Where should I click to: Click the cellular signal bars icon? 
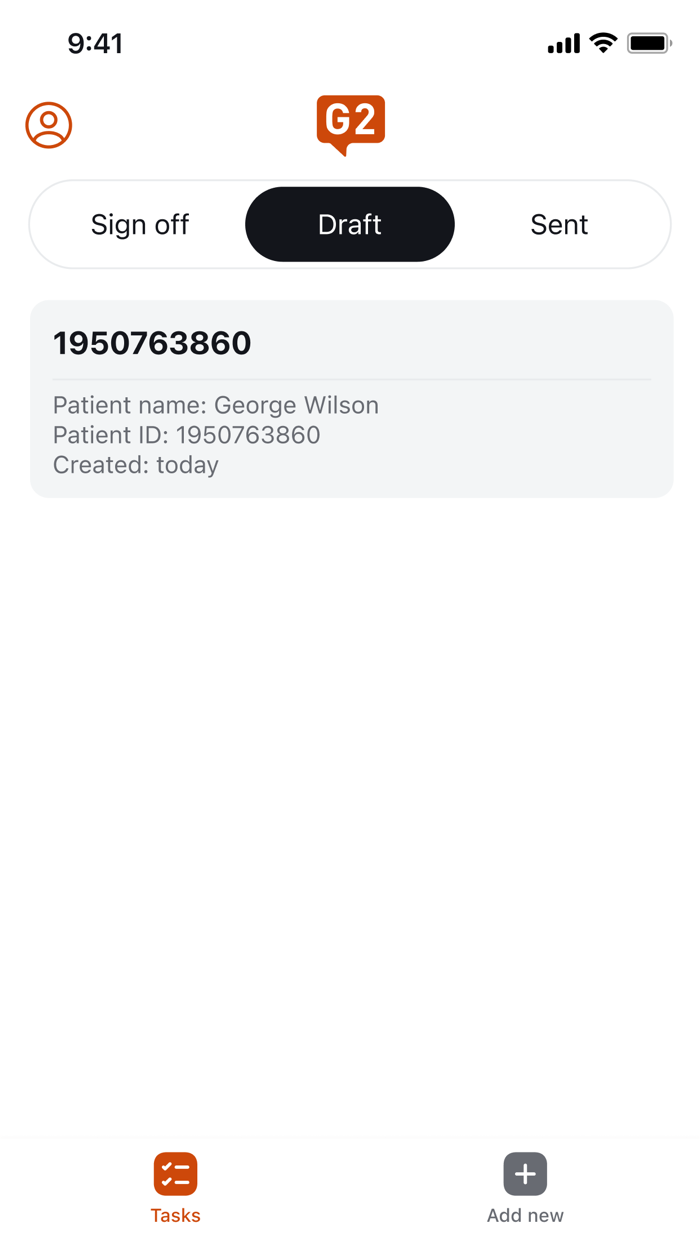pos(564,43)
